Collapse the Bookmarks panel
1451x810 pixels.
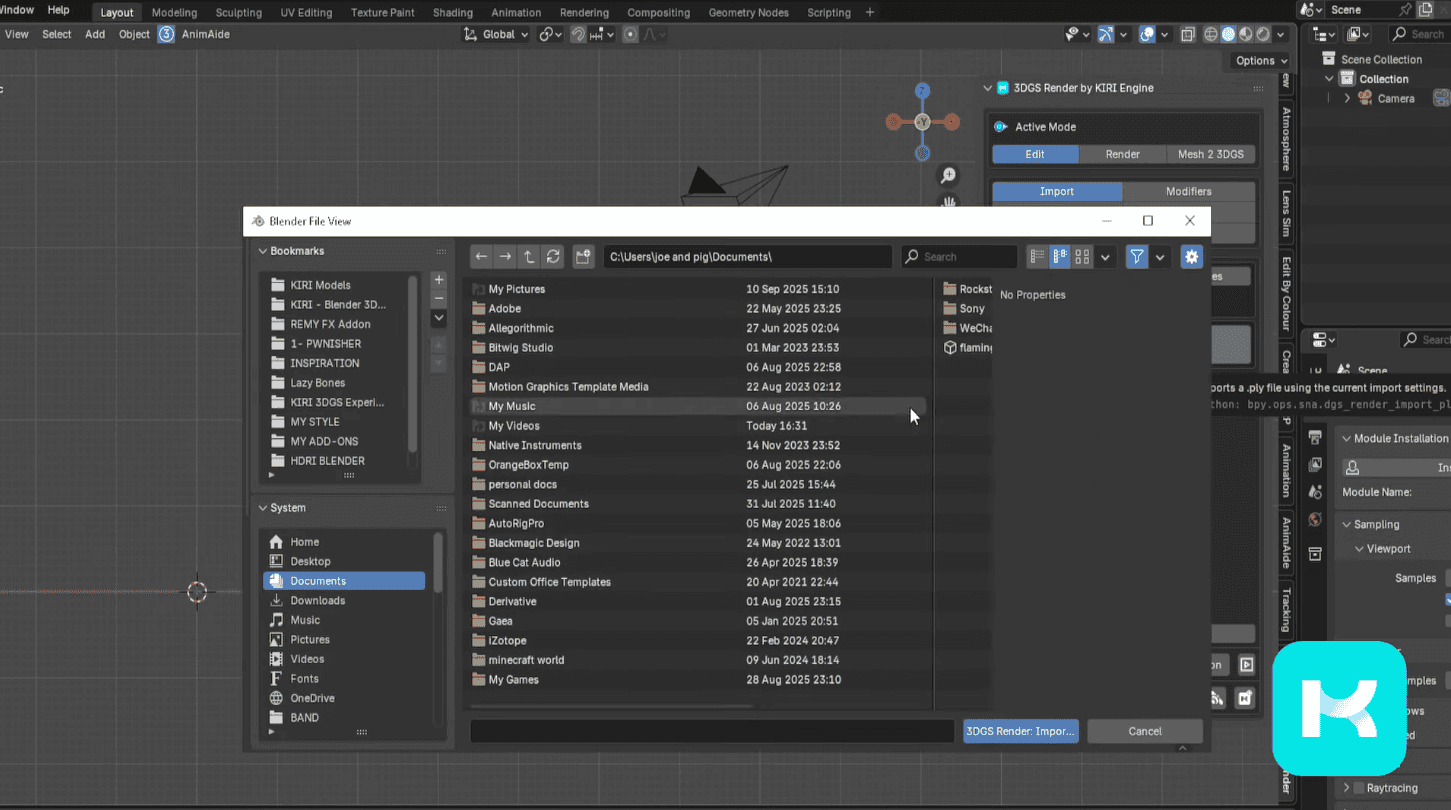[264, 251]
